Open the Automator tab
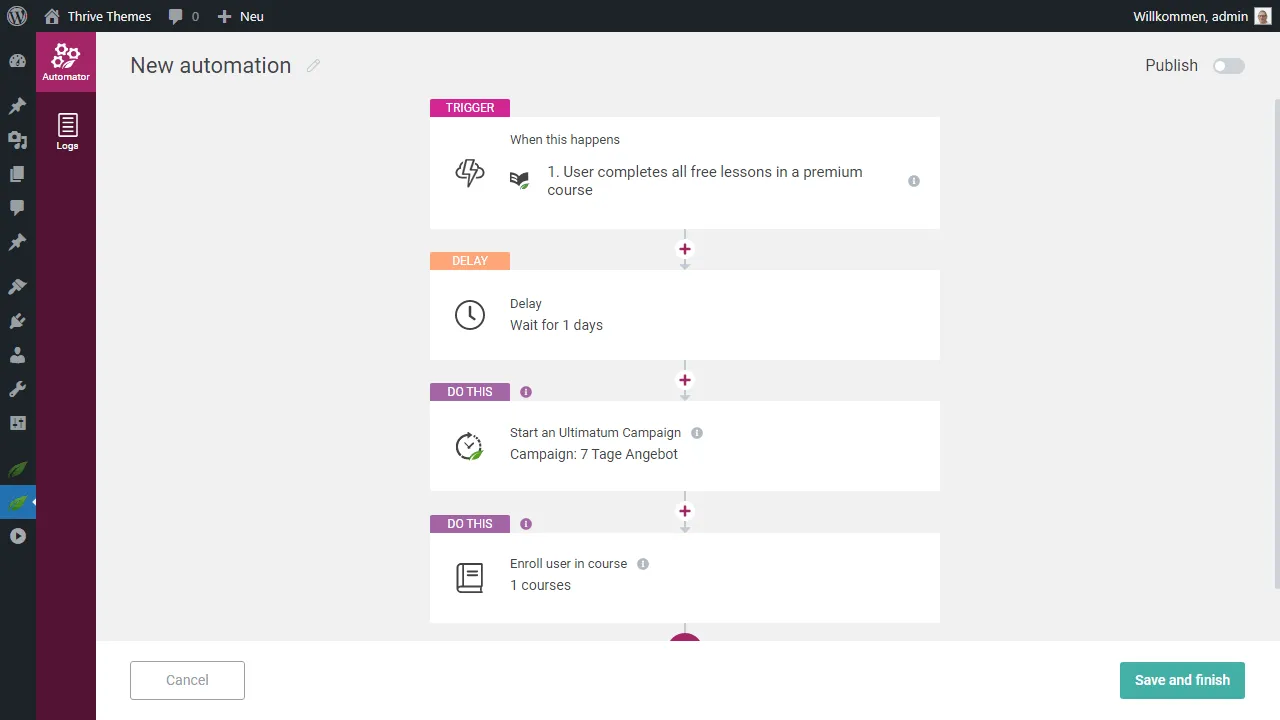 [66, 62]
